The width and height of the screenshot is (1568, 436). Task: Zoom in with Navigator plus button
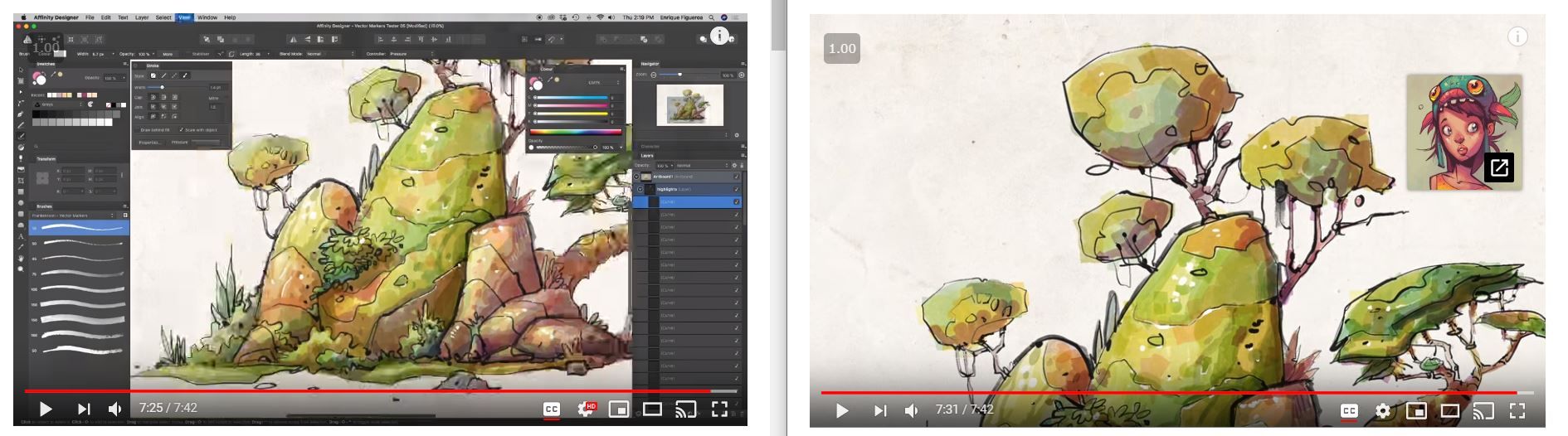pos(742,75)
